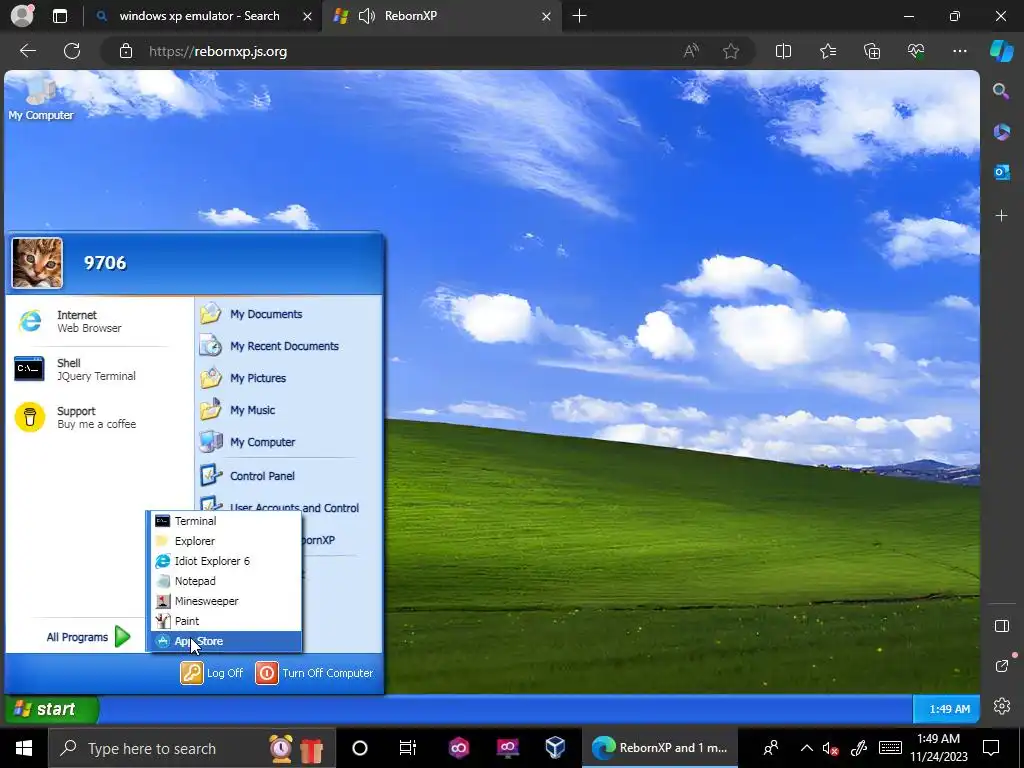Go back in the browser
Screen dimensions: 1024x768
[x=27, y=52]
